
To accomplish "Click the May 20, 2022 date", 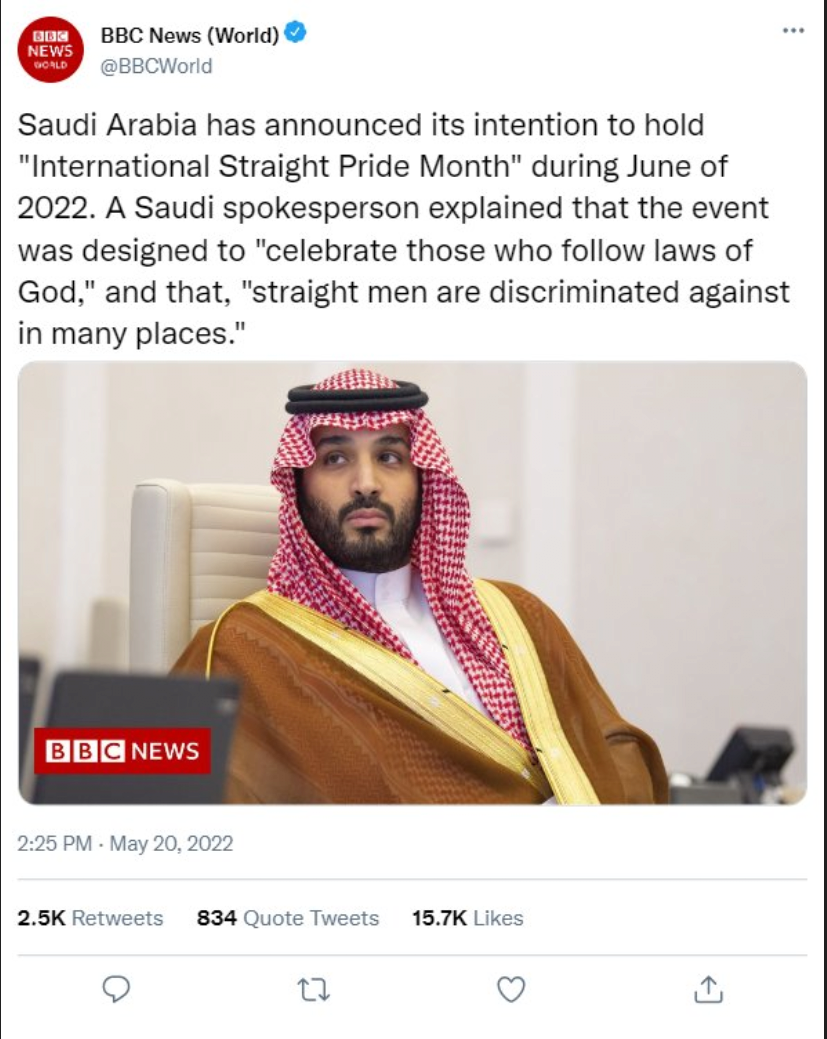I will point(171,844).
